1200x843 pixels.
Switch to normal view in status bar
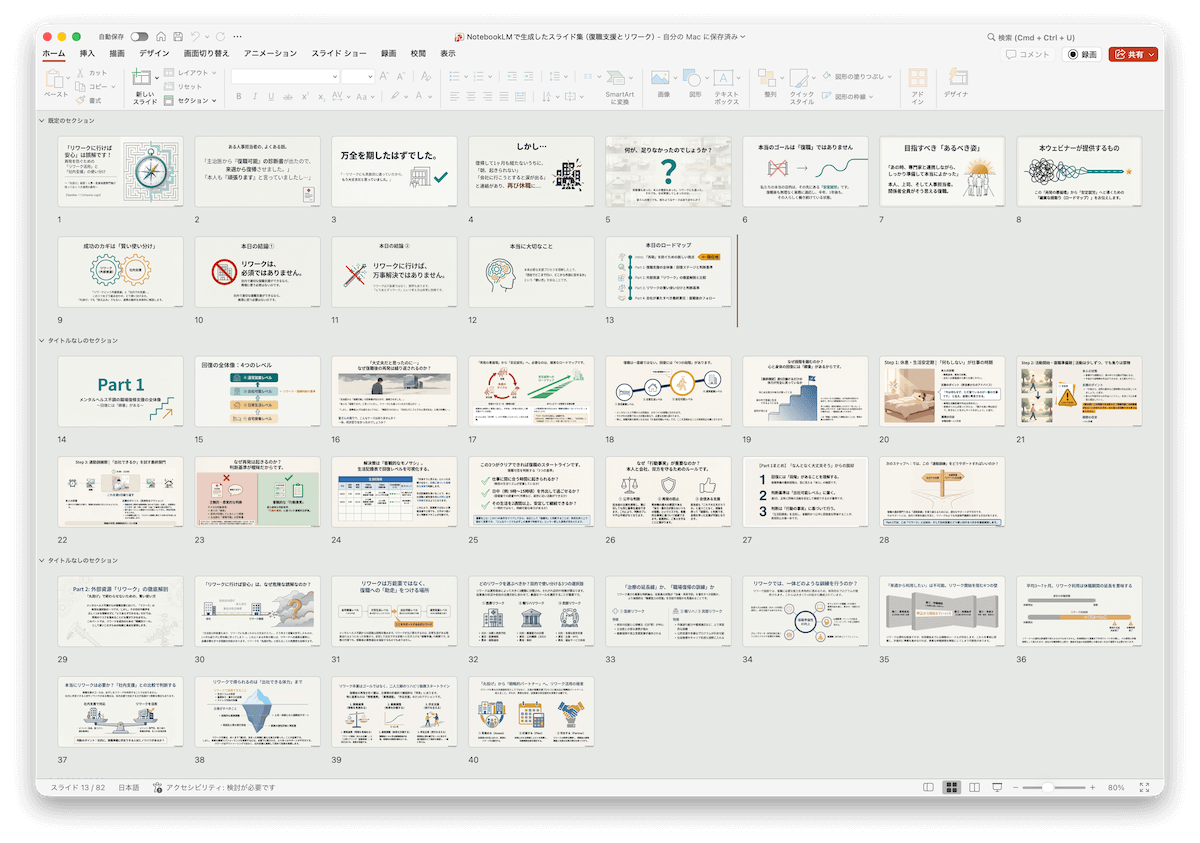point(929,788)
